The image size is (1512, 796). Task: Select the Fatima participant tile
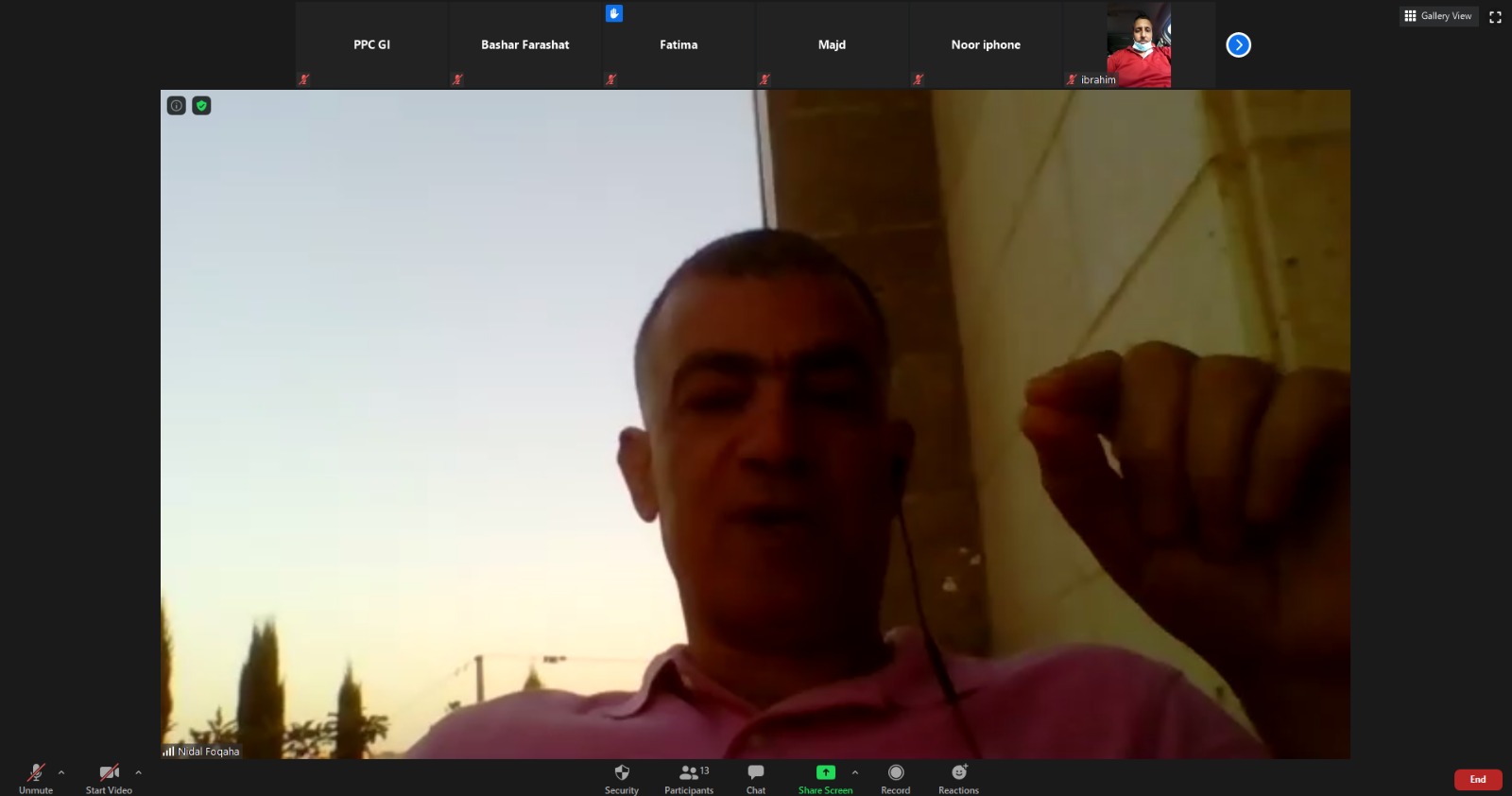point(679,44)
